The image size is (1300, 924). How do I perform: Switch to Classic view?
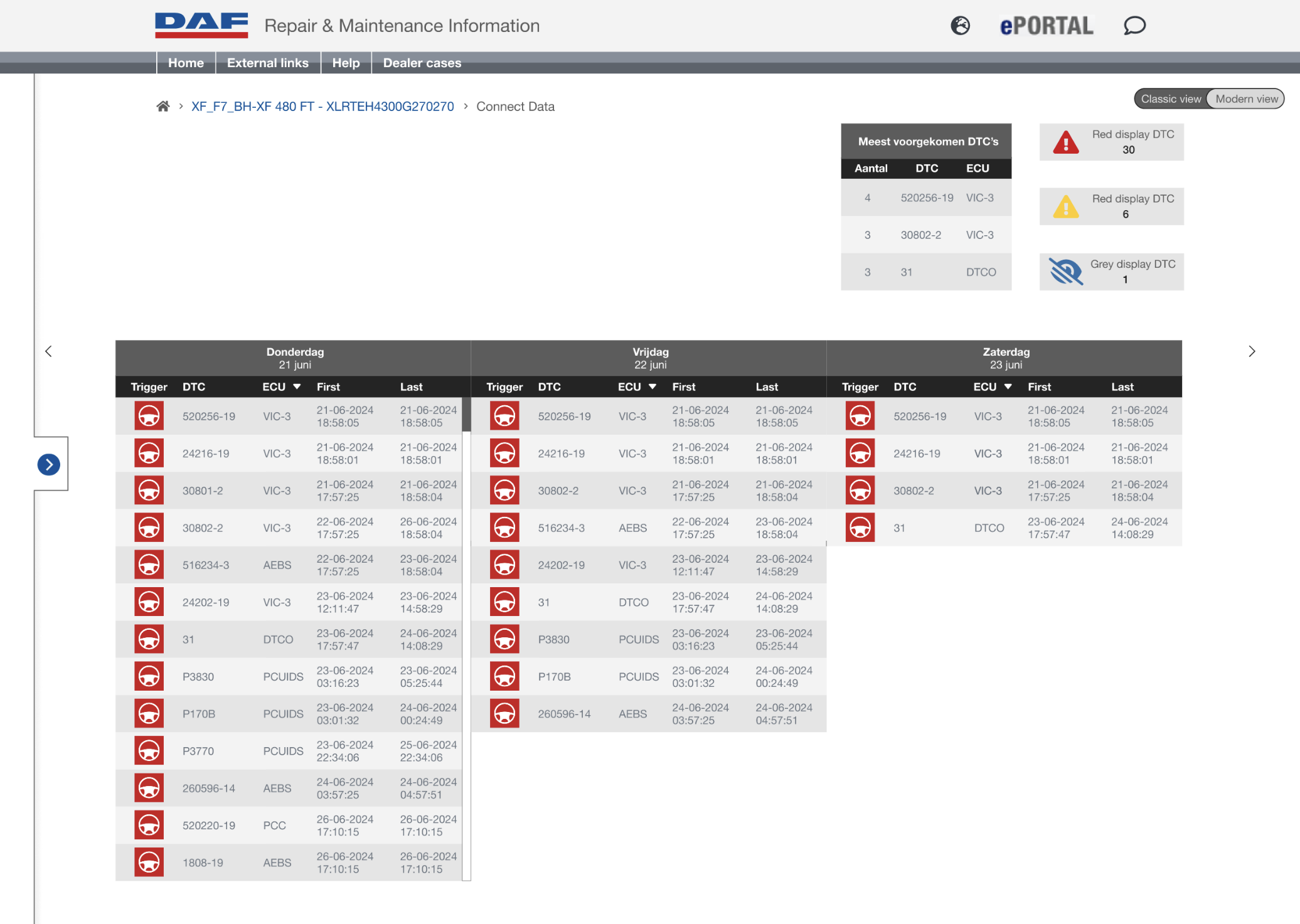pos(1170,99)
